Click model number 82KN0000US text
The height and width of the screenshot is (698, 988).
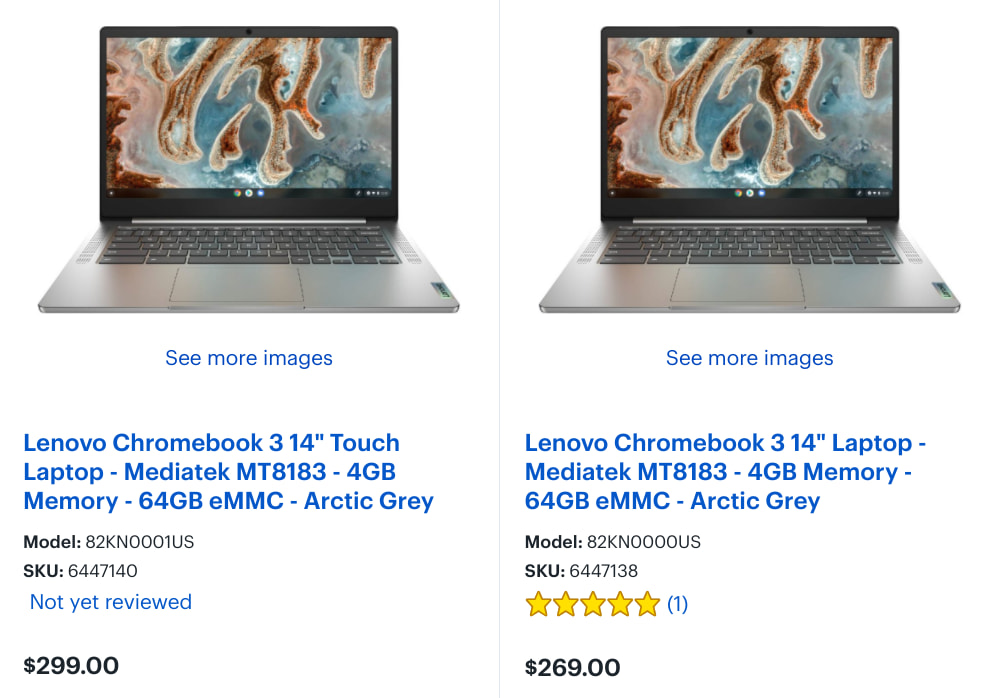point(644,542)
